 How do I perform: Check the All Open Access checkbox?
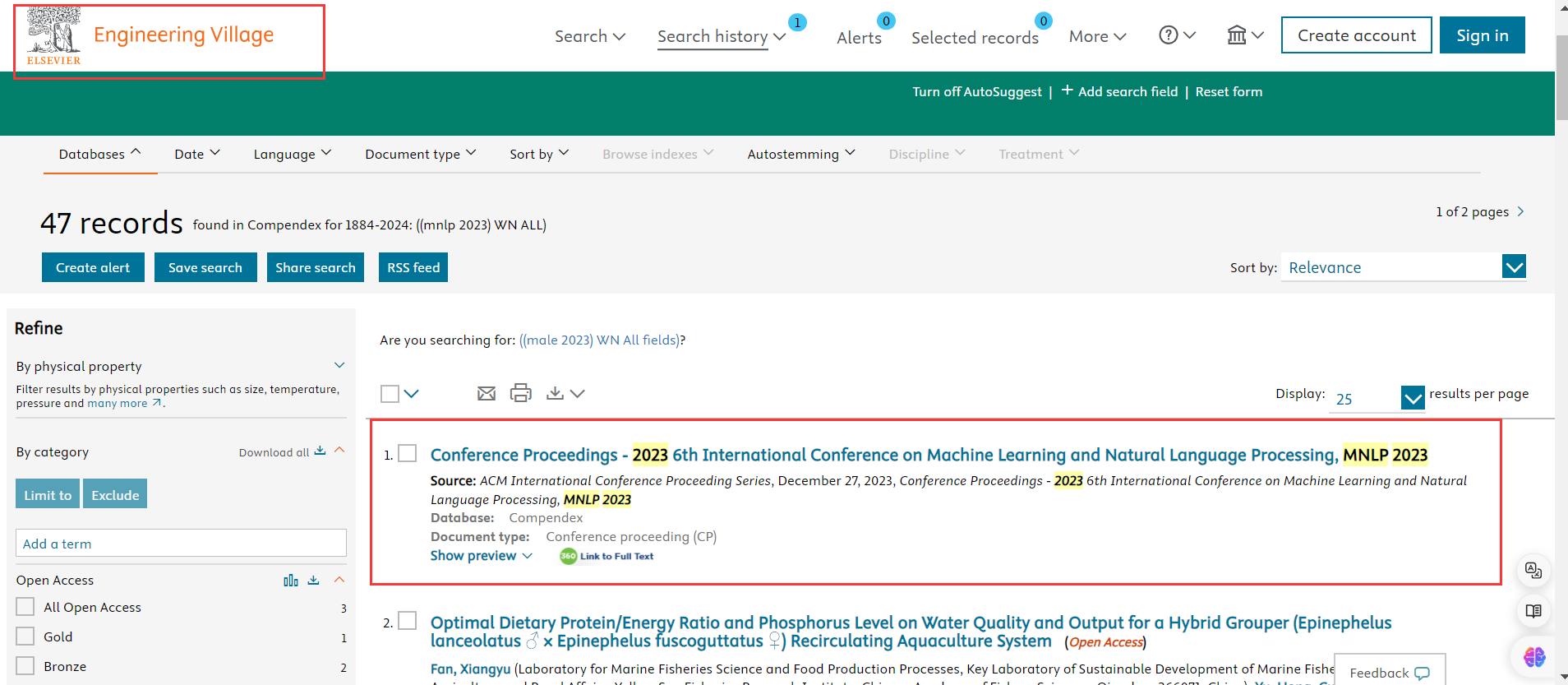pyautogui.click(x=25, y=607)
